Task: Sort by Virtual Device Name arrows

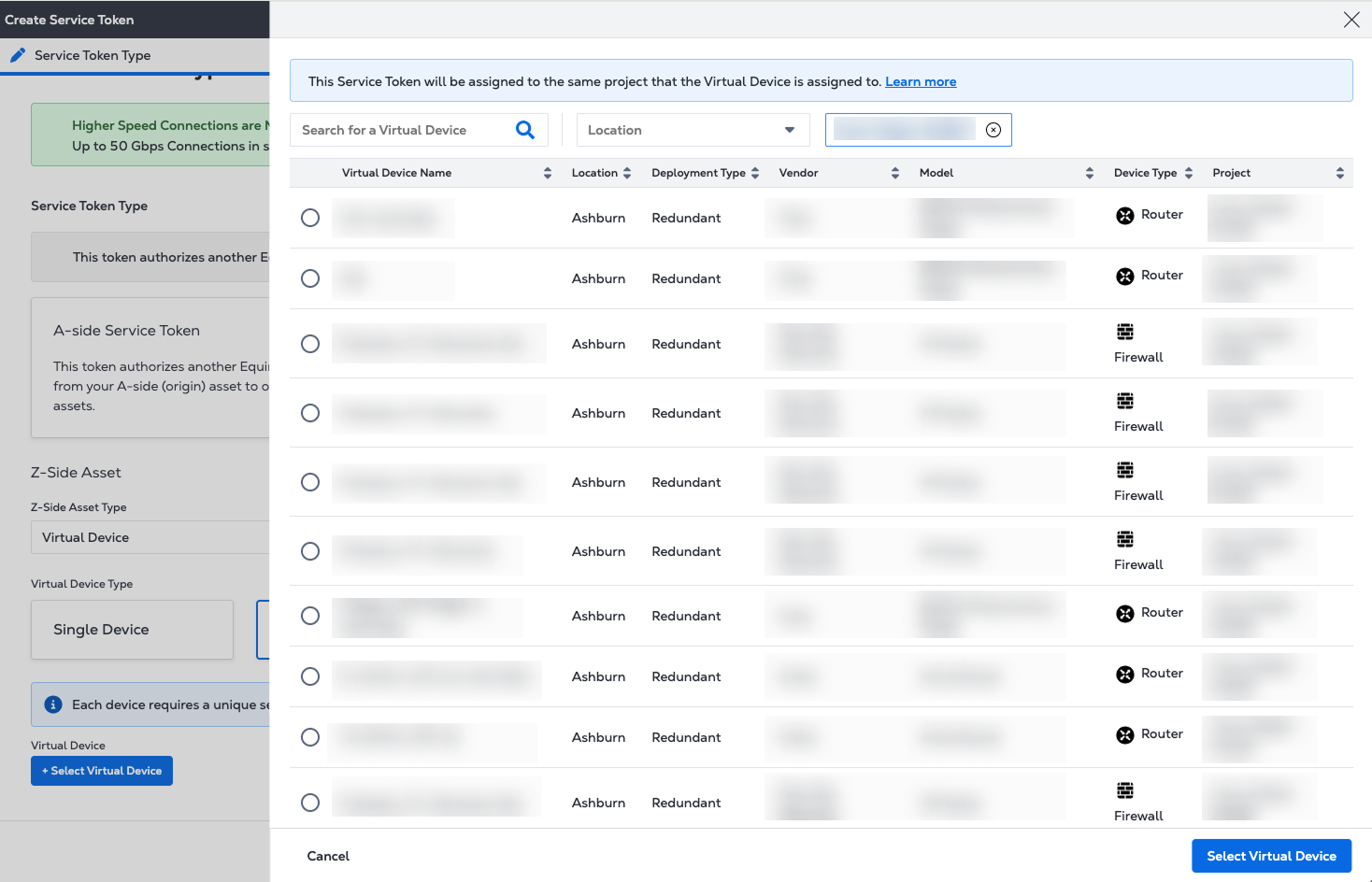Action: tap(548, 173)
